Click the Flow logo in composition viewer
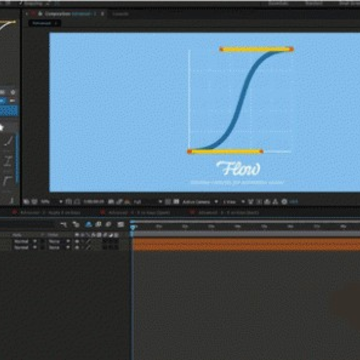 [238, 168]
